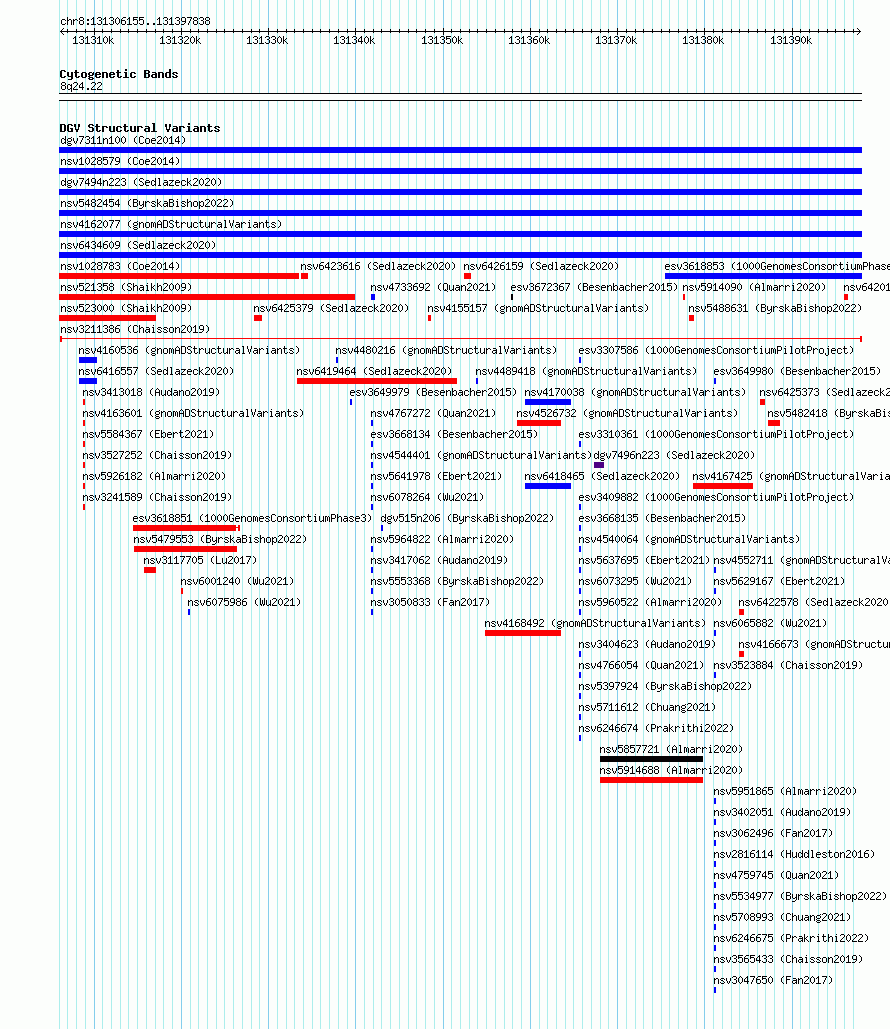The height and width of the screenshot is (1029, 890).
Task: Click nsv5488631 (ByrskaBishop2022) label
Action: 775,308
